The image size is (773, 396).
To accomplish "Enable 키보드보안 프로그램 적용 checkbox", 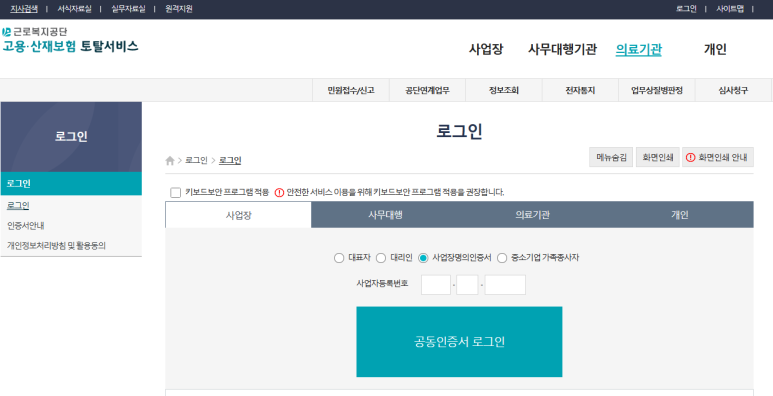I will (176, 192).
